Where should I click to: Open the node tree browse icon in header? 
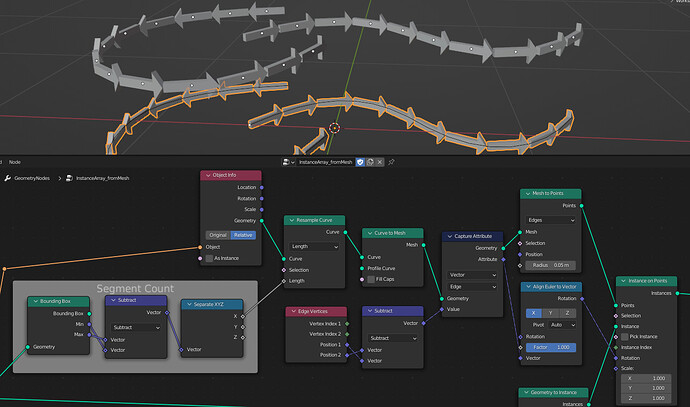tap(288, 162)
